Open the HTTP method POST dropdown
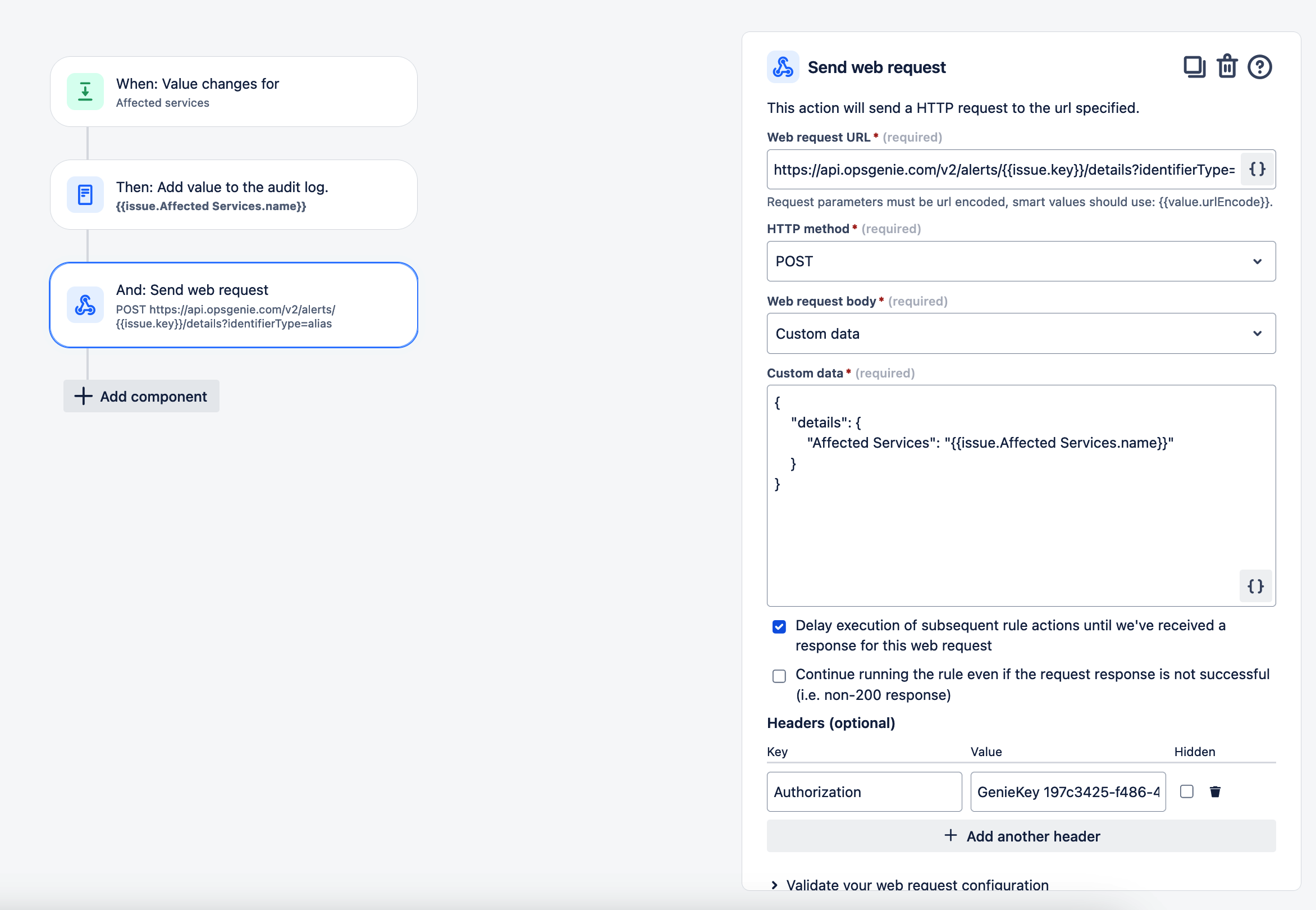 click(x=1020, y=261)
